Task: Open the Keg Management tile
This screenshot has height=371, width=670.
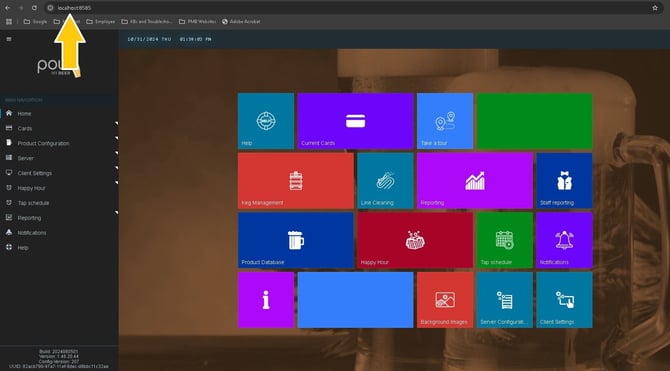Action: tap(296, 181)
